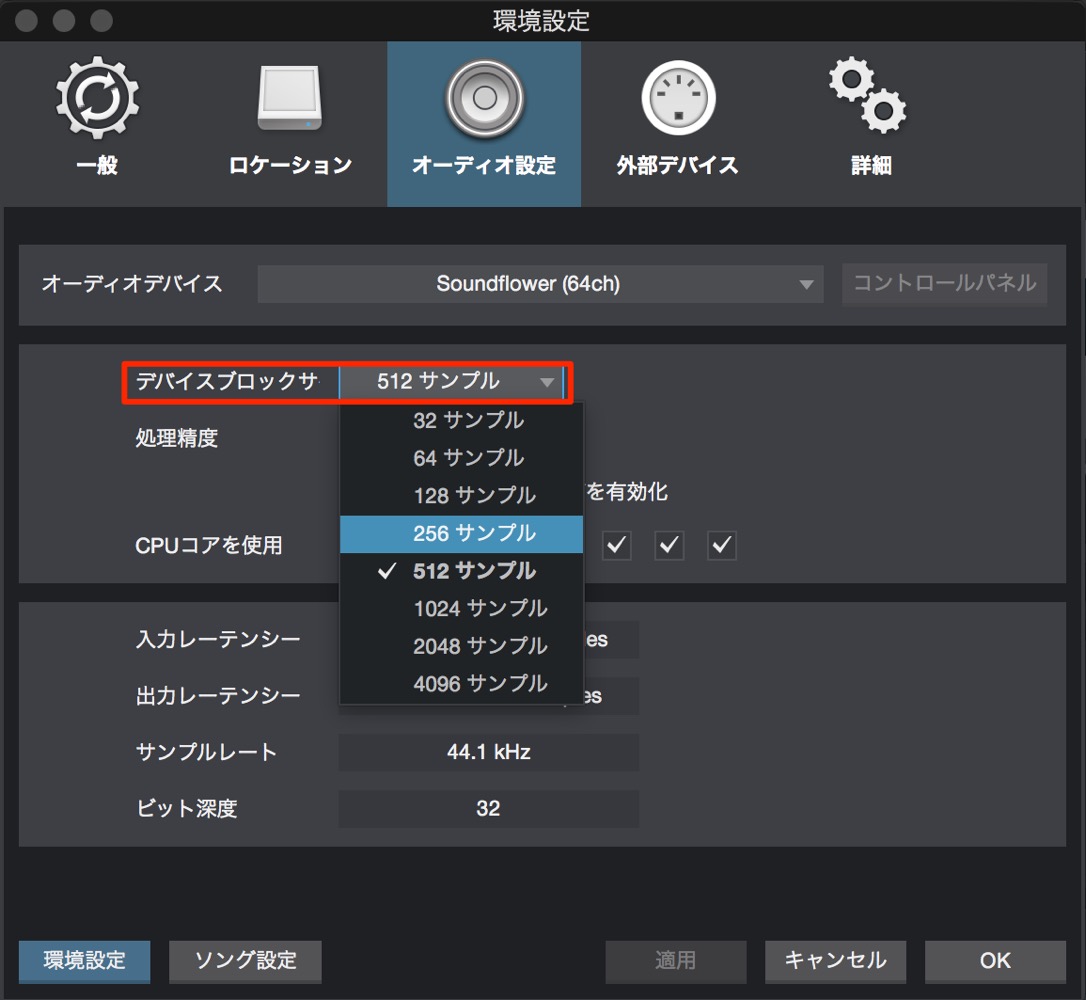Switch to the 外部デバイス tab label
Viewport: 1086px width, 1000px height.
click(677, 165)
